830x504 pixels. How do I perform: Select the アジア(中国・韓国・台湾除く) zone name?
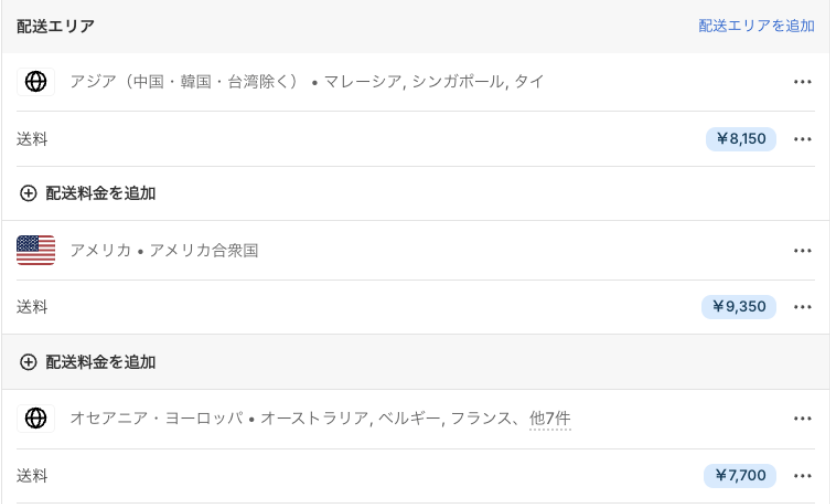coord(185,82)
